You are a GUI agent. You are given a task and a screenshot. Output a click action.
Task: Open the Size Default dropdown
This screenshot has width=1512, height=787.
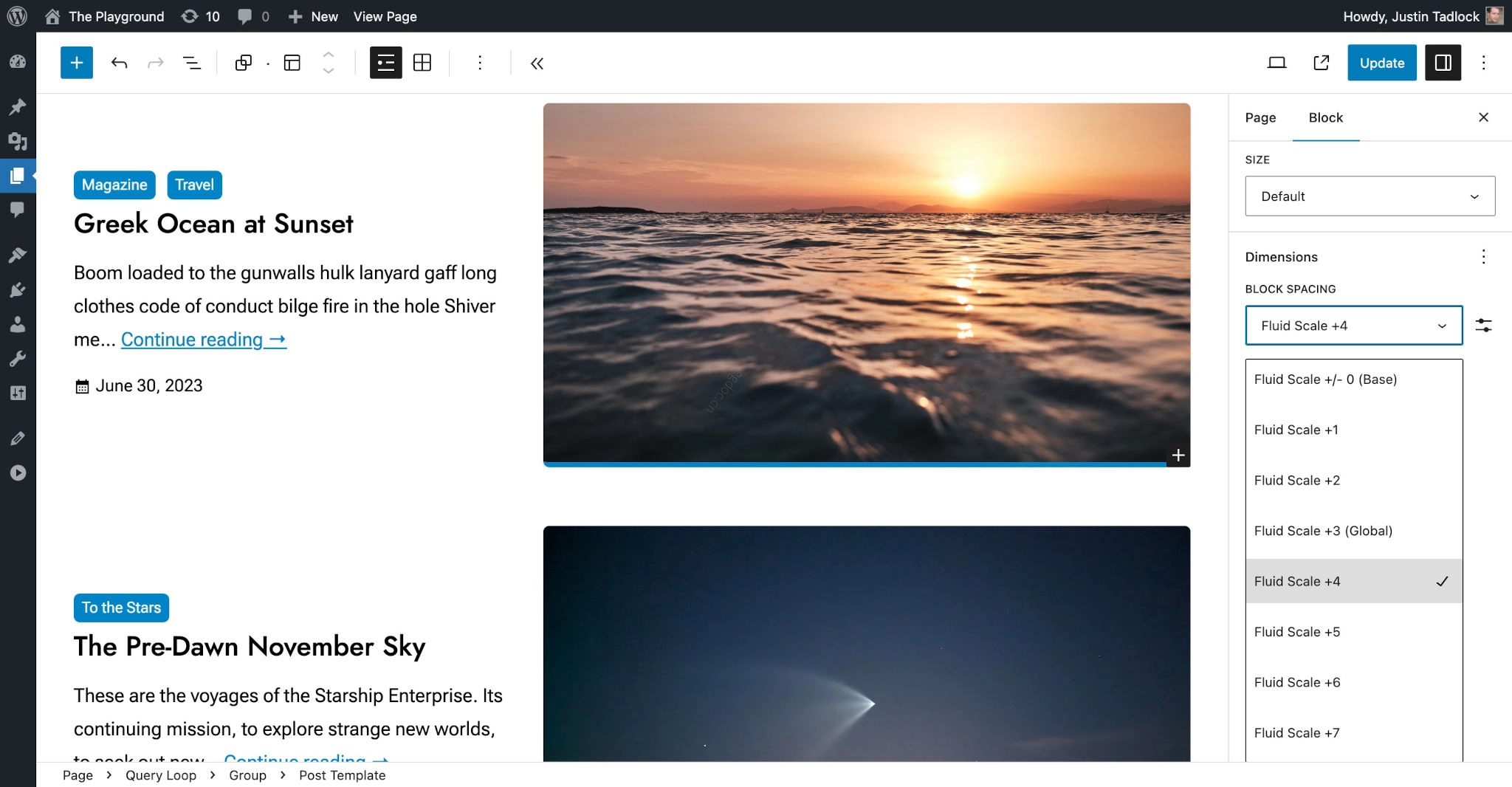(1370, 196)
